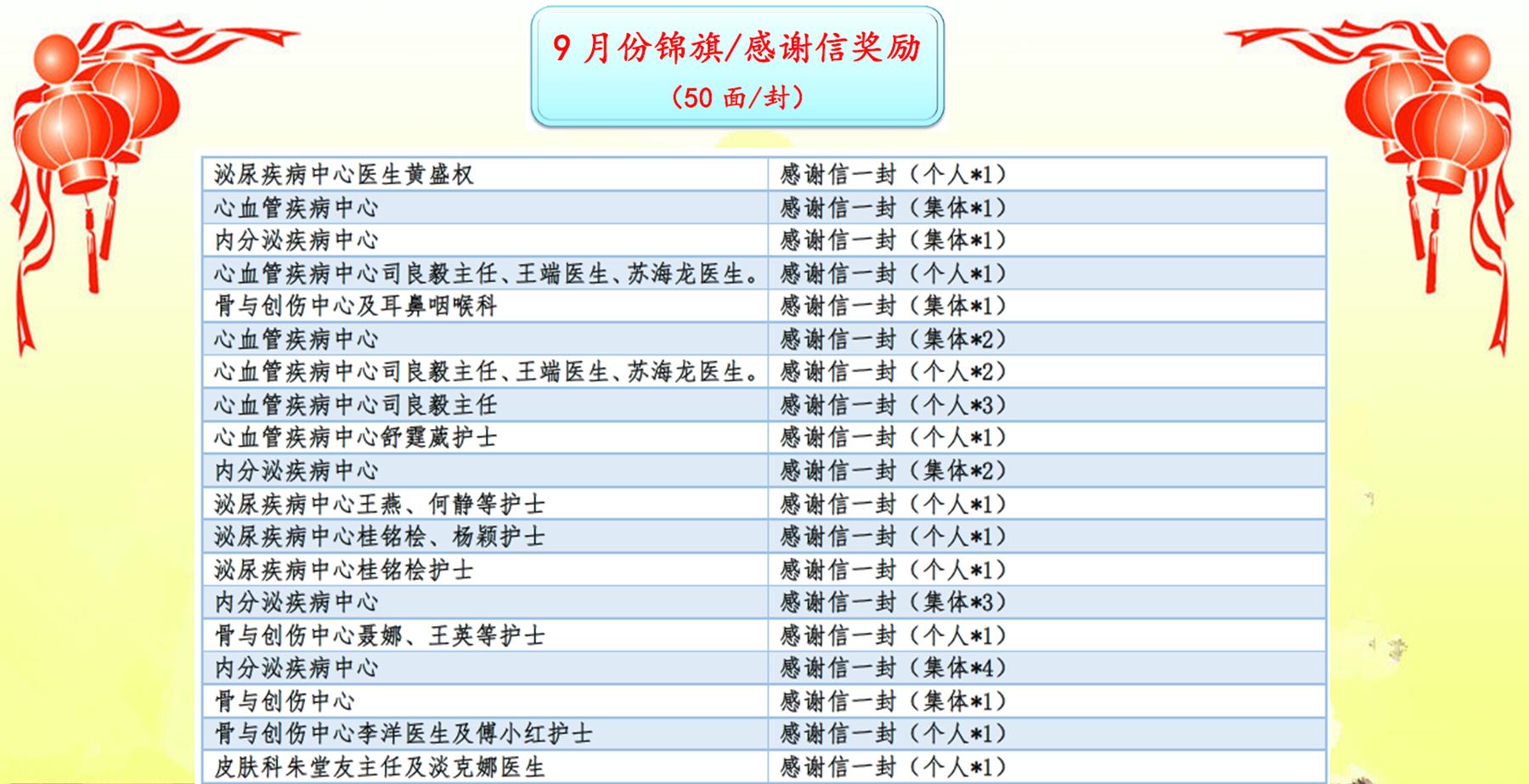Select the title banner 9月份锦旗/感谢信奖励
The image size is (1529, 784).
coord(736,48)
